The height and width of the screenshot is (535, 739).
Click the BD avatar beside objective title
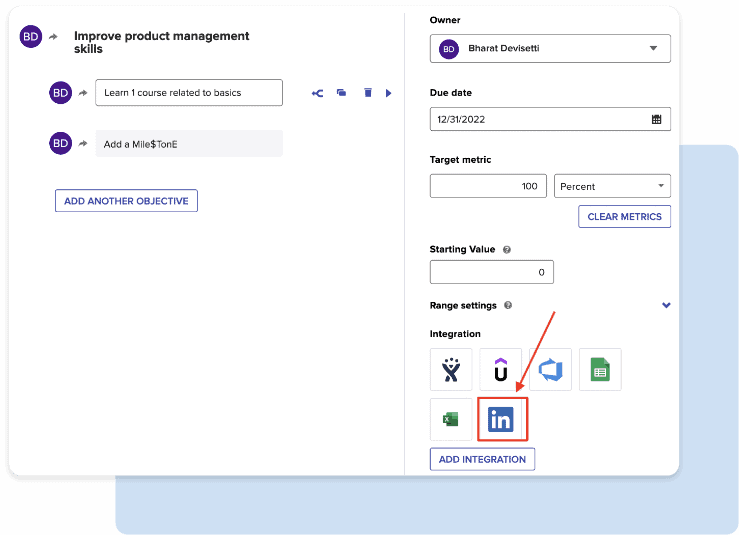pos(31,37)
